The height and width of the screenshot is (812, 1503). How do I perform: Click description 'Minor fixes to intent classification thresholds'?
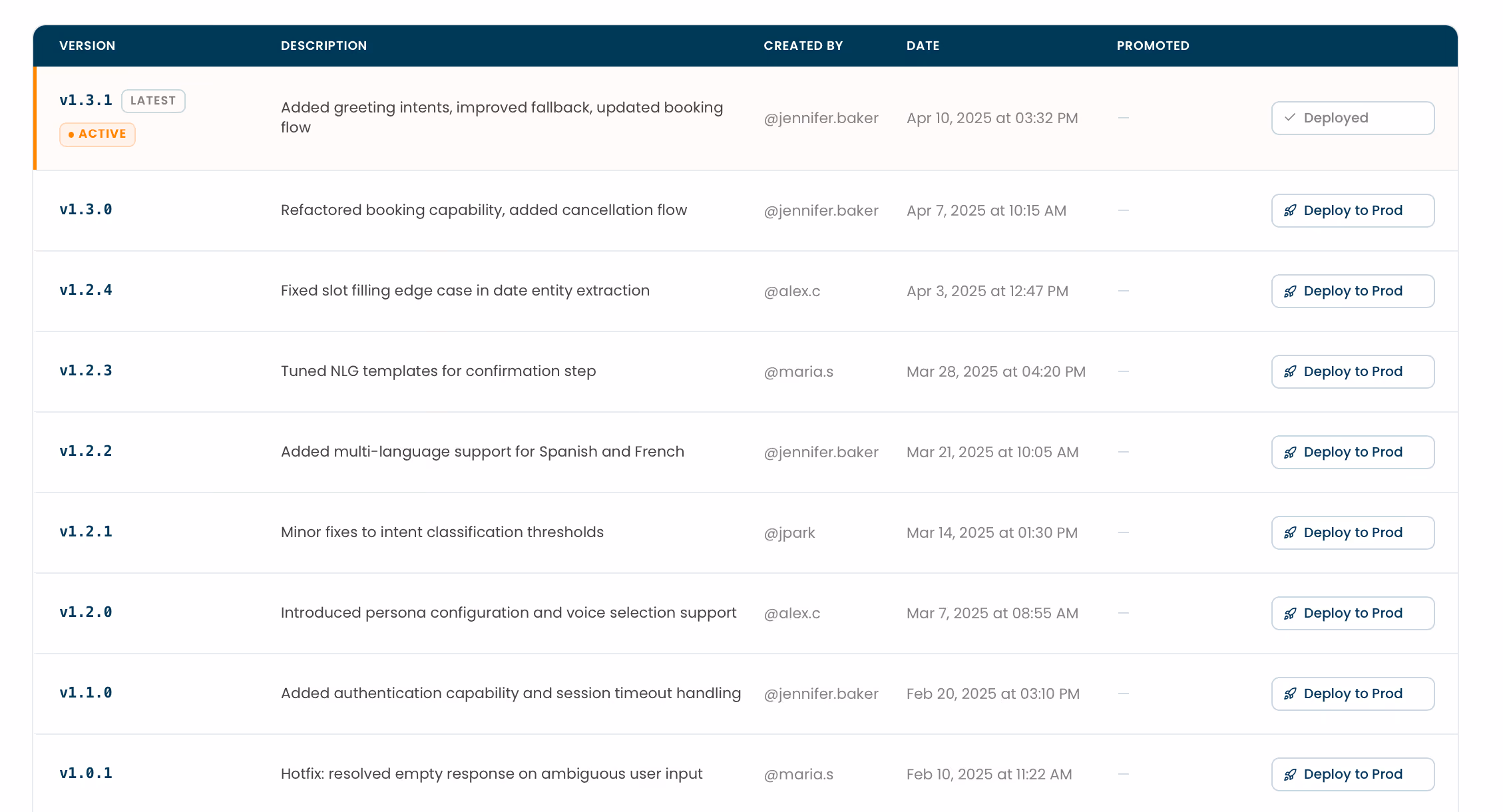coord(442,532)
